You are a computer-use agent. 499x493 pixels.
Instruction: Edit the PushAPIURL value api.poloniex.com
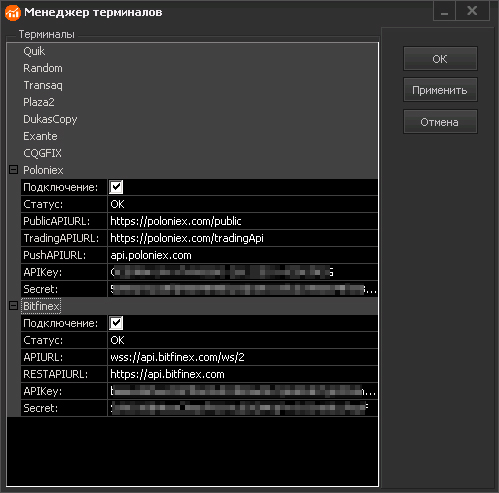243,255
